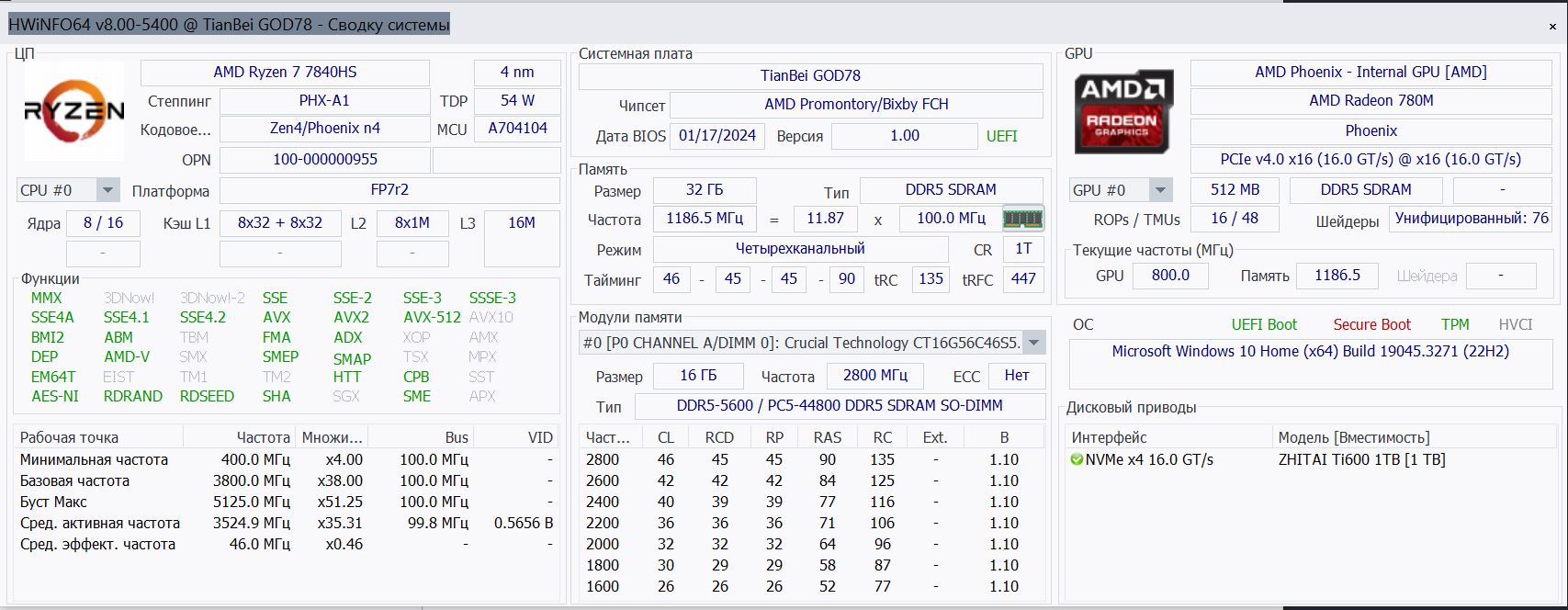Click the SSE4.2 feature label
The image size is (1568, 610).
pos(202,318)
